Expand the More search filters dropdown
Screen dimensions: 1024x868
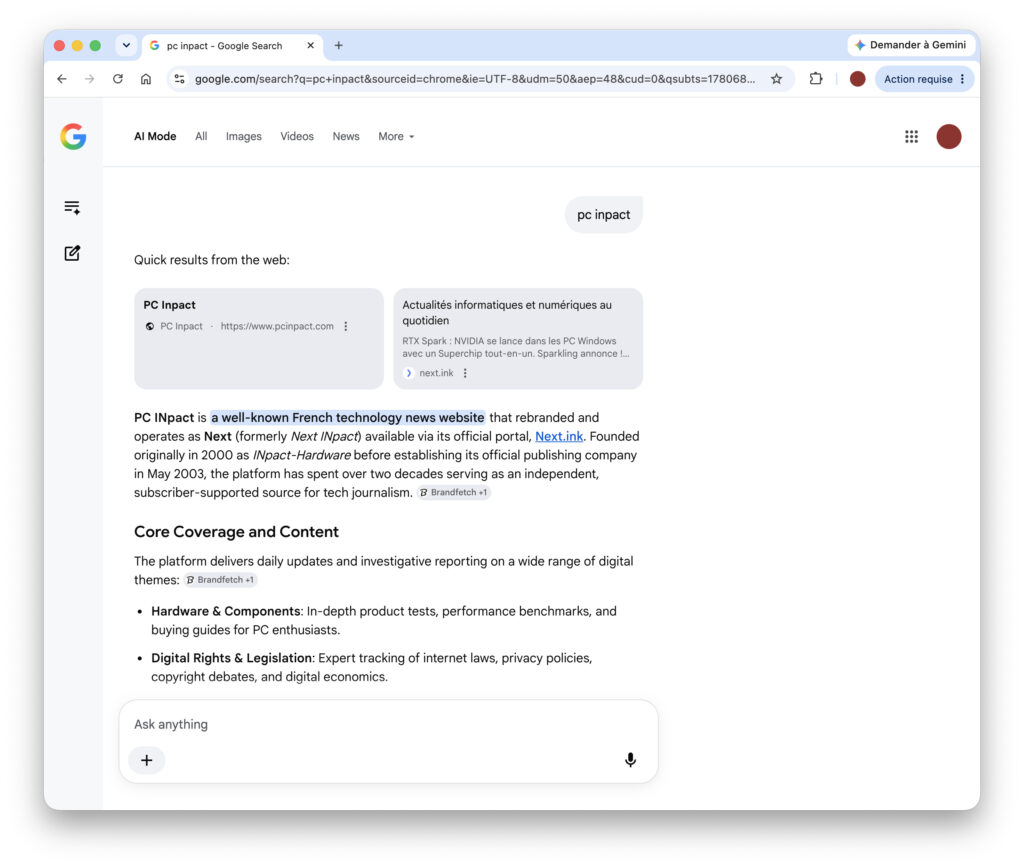(x=396, y=137)
